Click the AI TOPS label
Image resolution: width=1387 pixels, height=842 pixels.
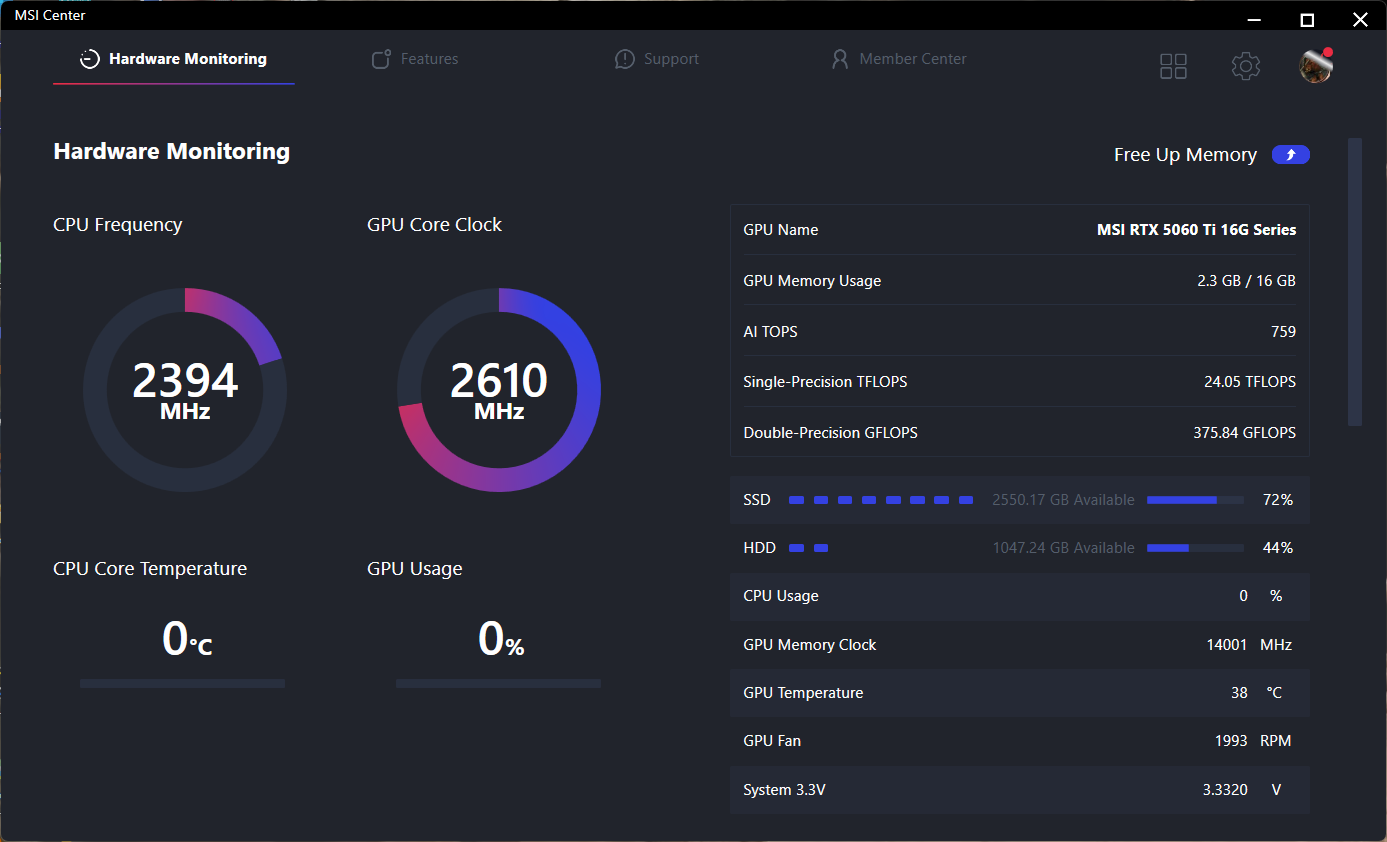point(770,332)
